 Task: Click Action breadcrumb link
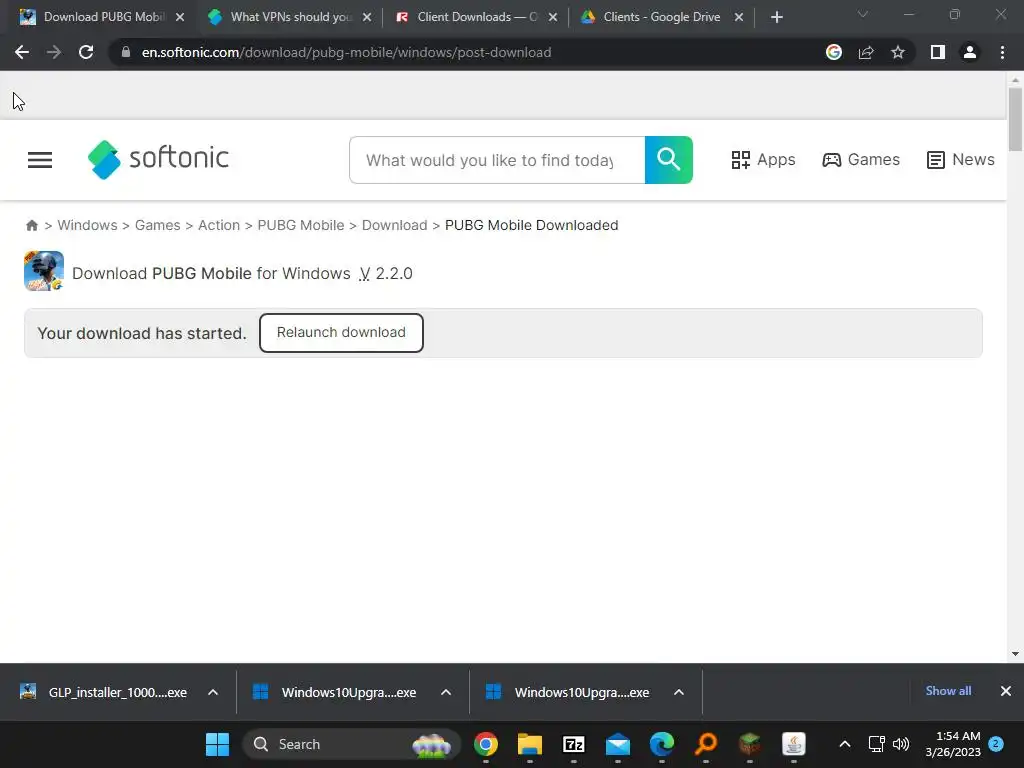219,225
